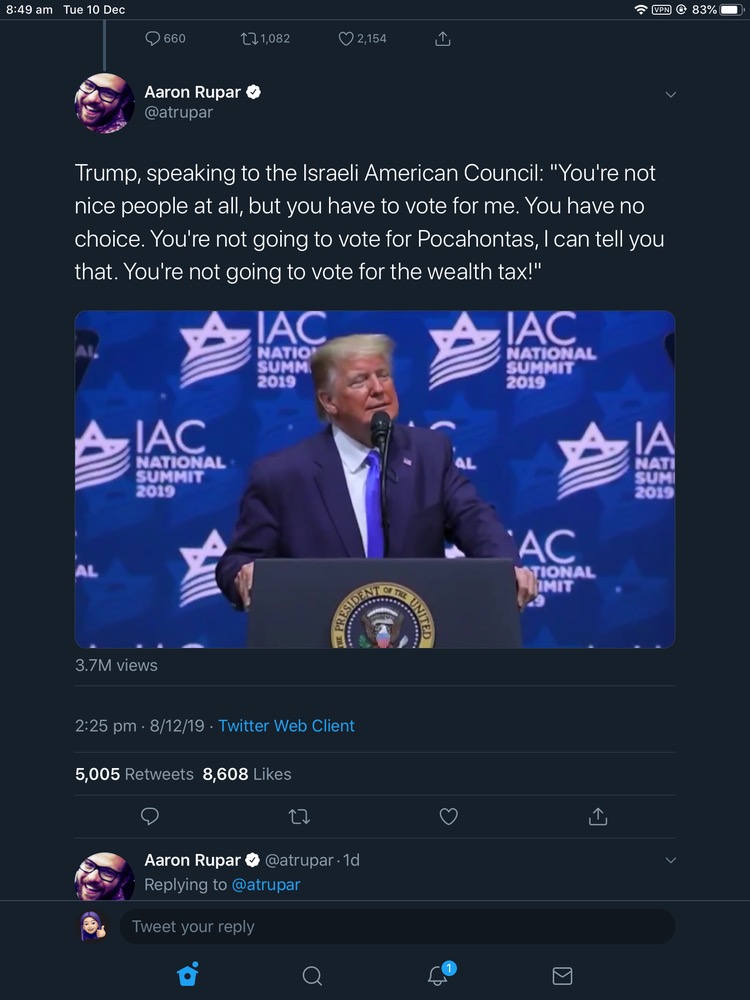Expand main tweet options chevron
Image resolution: width=750 pixels, height=1000 pixels.
[x=671, y=95]
